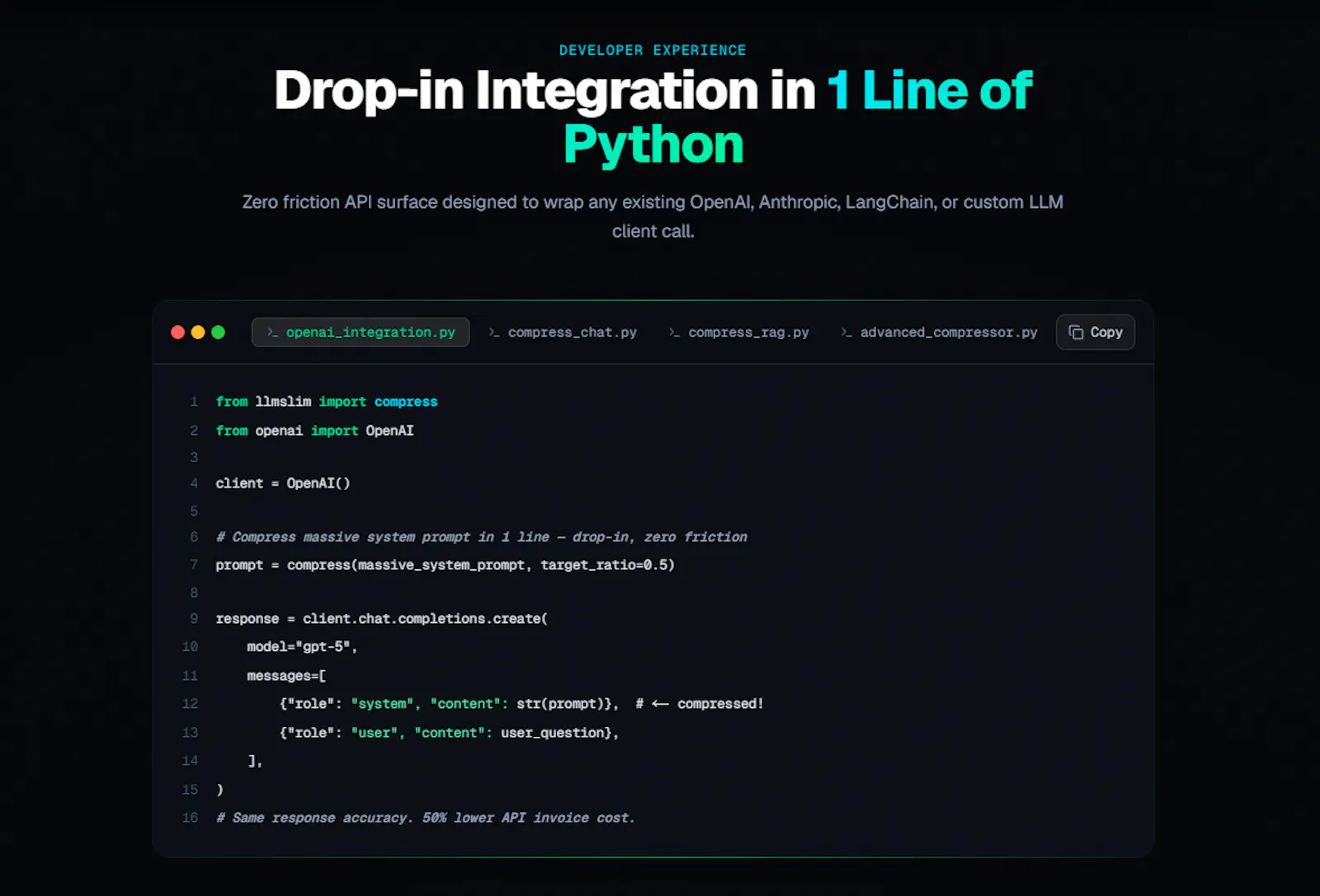The height and width of the screenshot is (896, 1320).
Task: Click code line "from llmslim import compress"
Action: [327, 402]
